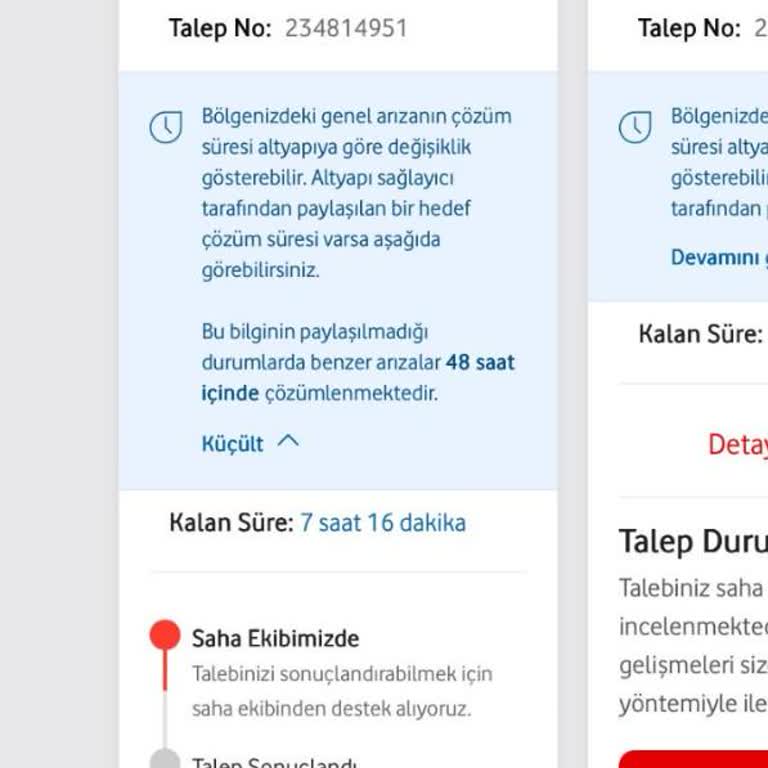Screen dimensions: 768x768
Task: Click the bold '48 saat içinde' text
Action: coord(358,378)
